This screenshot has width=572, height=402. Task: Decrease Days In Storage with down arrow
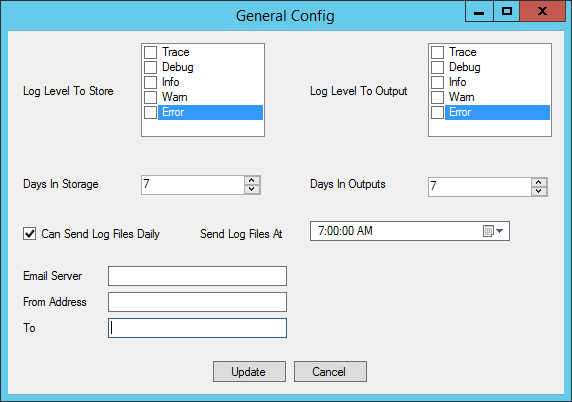pyautogui.click(x=252, y=189)
